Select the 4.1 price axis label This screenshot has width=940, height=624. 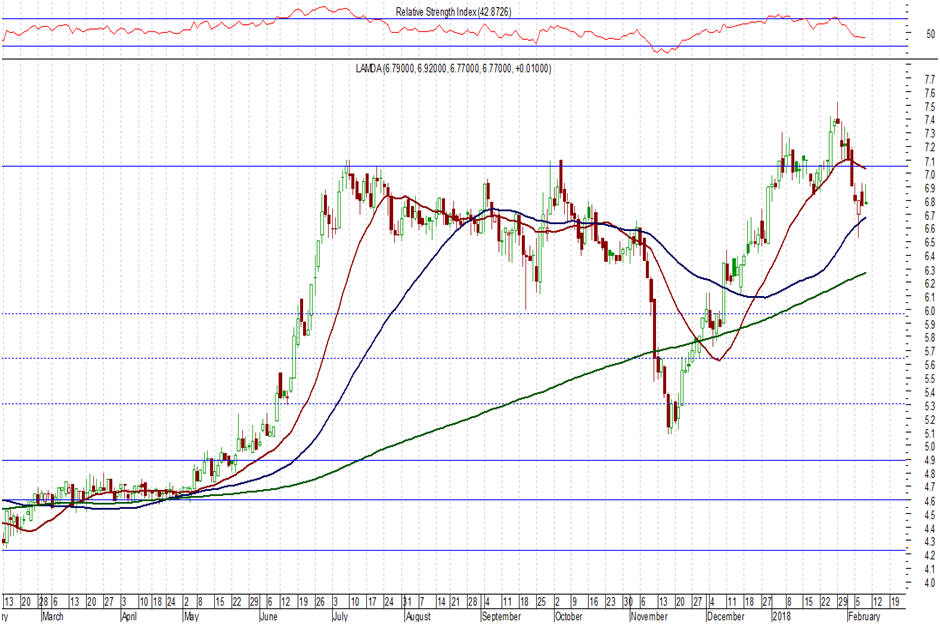tap(930, 569)
